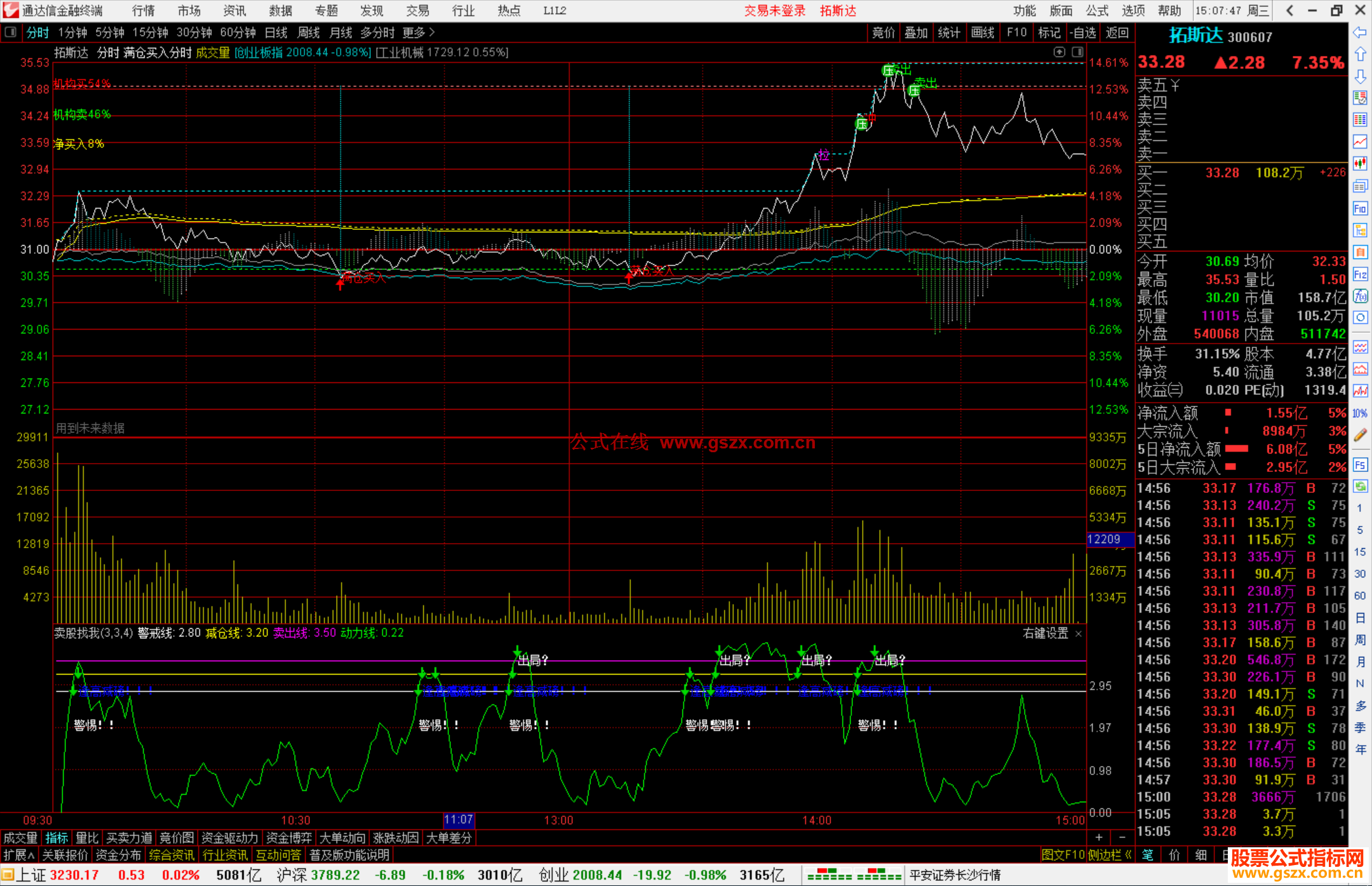Switch to the 5分钟 period
1372x886 pixels.
[110, 32]
